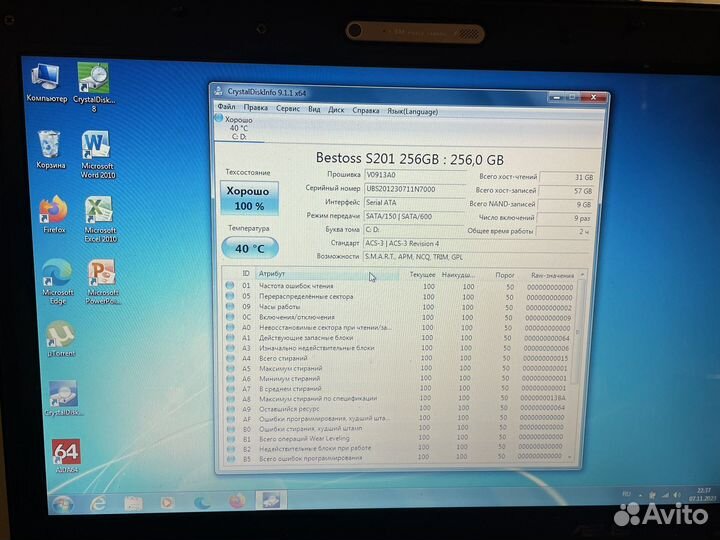Switch to CrystalDiskInfo taskbar button
This screenshot has width=720, height=540.
[271, 500]
